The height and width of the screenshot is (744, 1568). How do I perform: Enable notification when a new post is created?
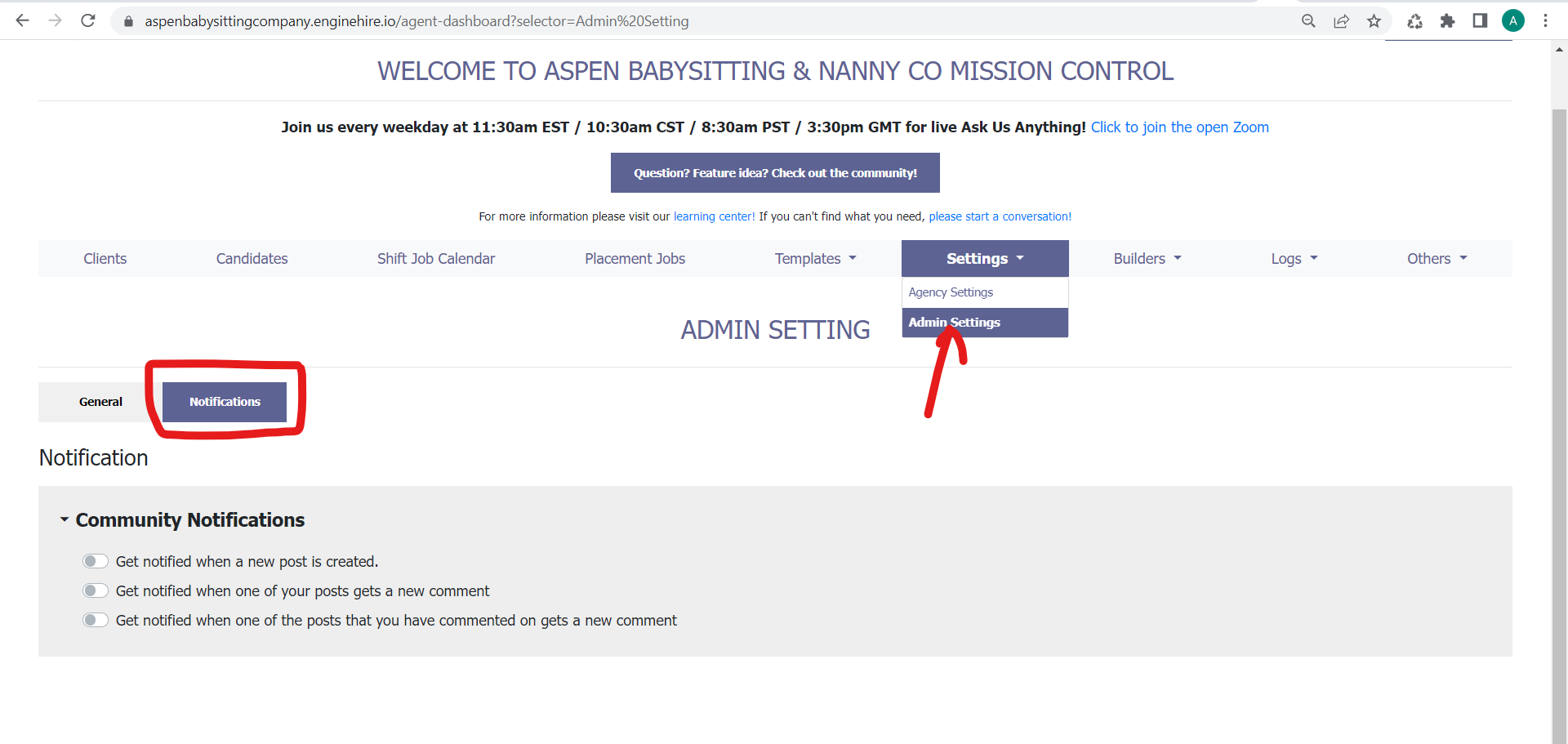pos(96,561)
